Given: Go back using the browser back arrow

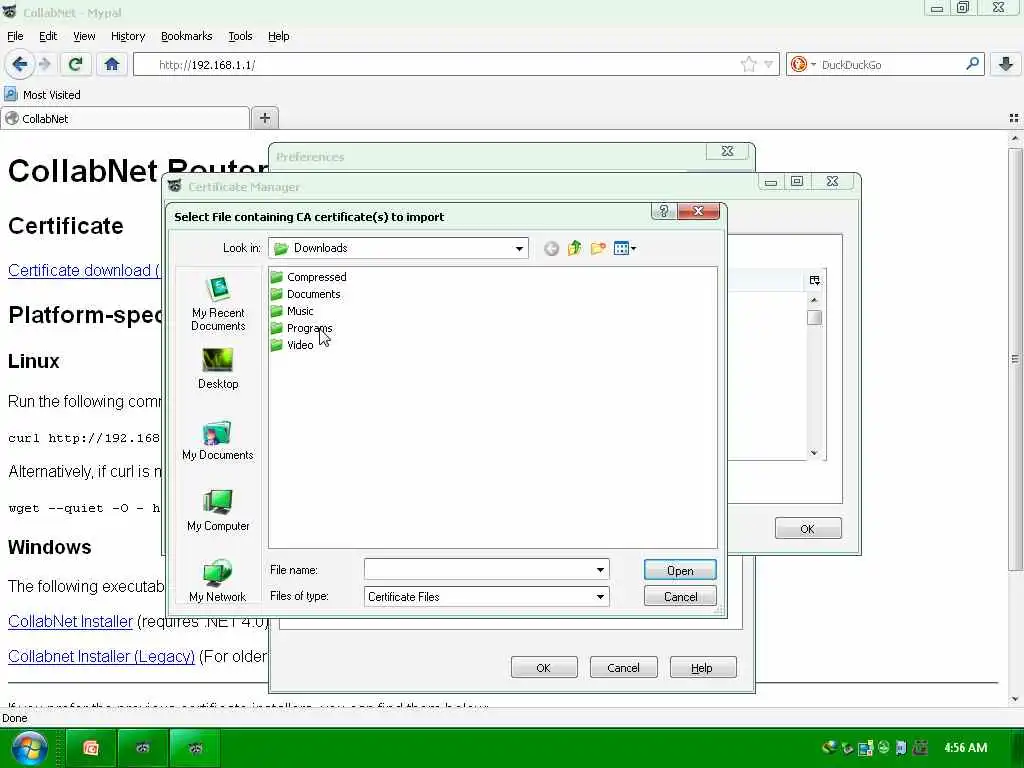Looking at the screenshot, I should (19, 64).
